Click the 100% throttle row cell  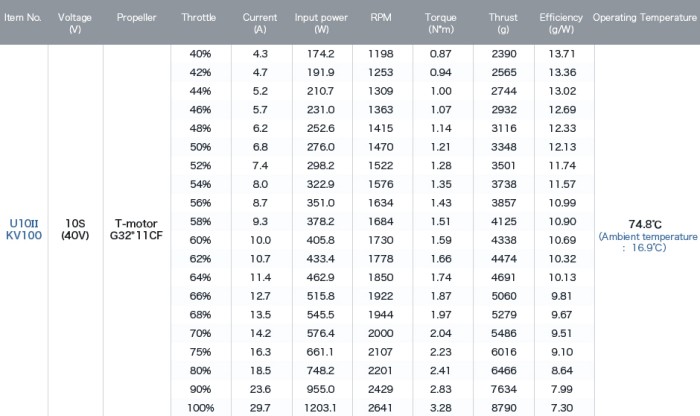(201, 408)
